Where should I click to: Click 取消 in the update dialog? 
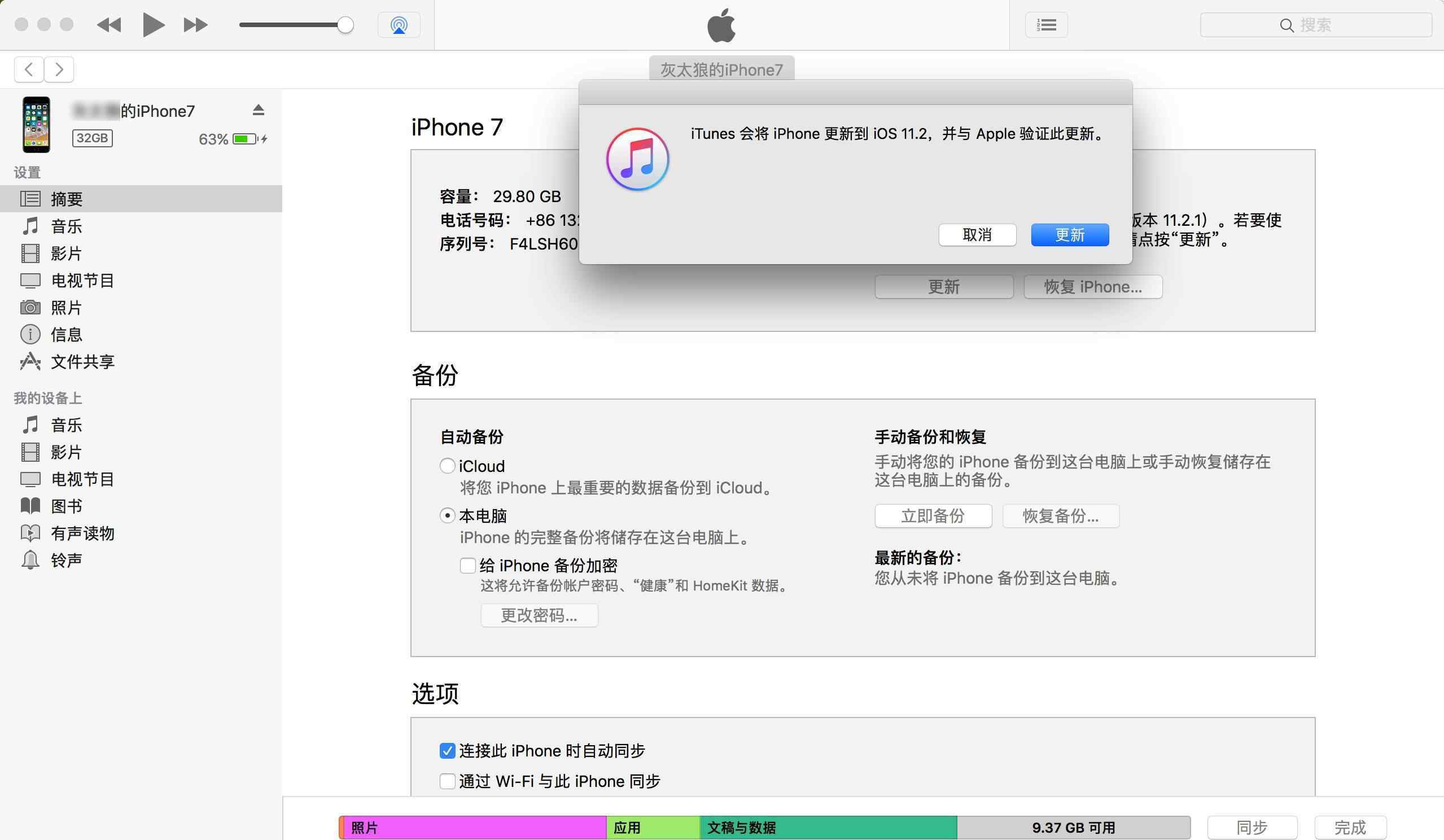coord(977,235)
